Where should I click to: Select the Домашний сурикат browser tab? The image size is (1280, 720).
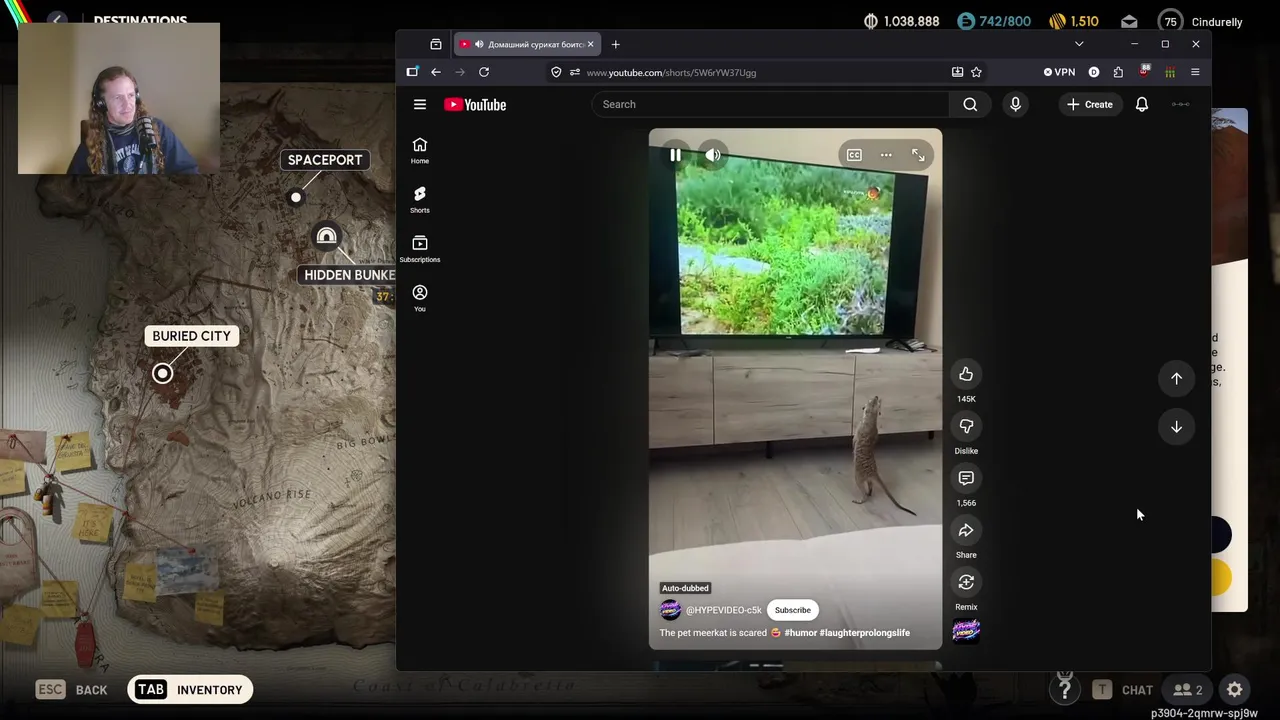[x=528, y=44]
